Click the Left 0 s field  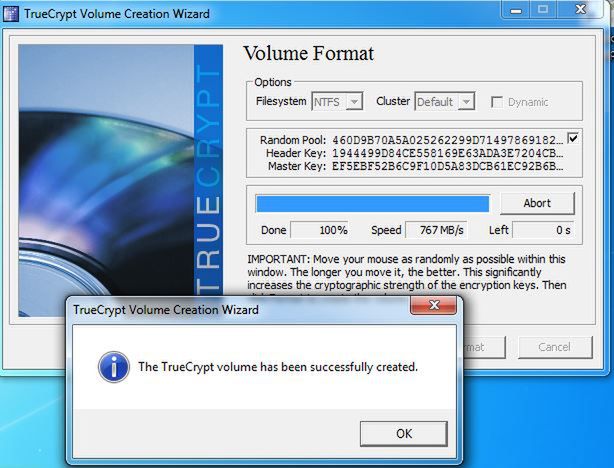coord(543,230)
